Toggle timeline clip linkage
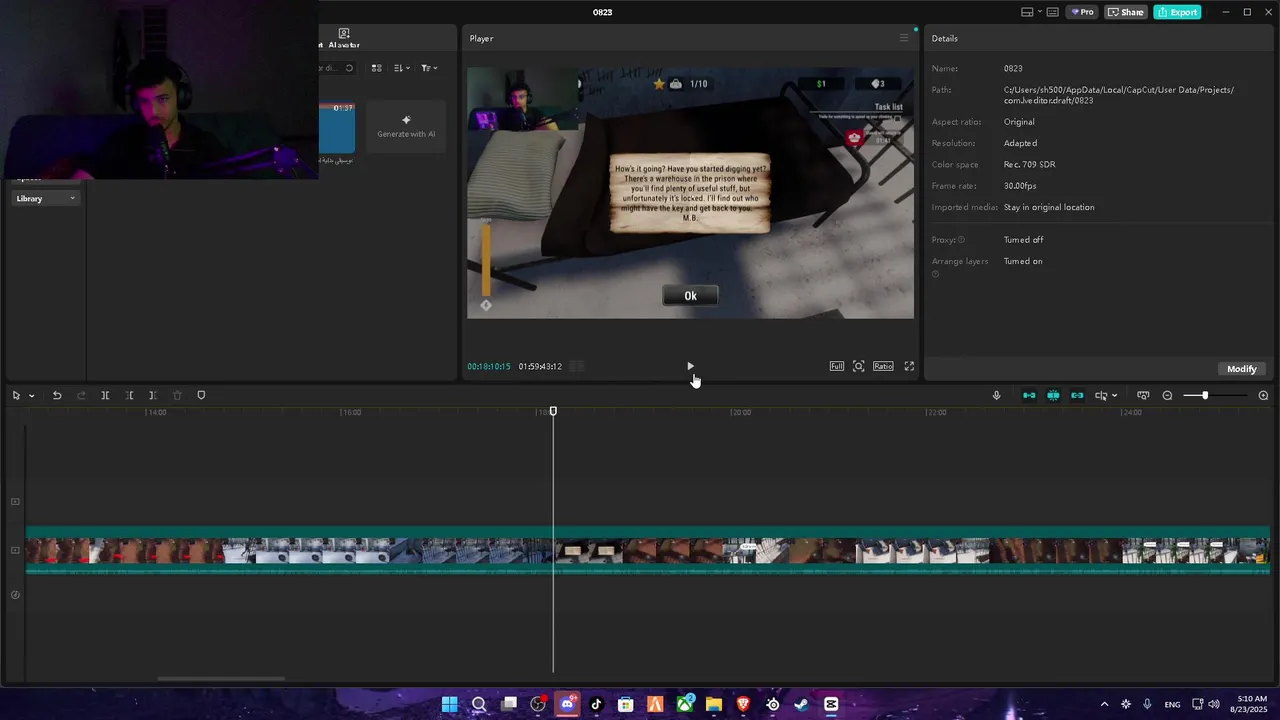Image resolution: width=1280 pixels, height=720 pixels. (x=1077, y=395)
